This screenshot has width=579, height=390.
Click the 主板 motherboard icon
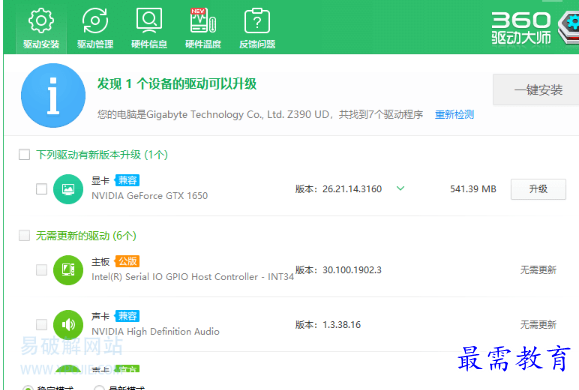coord(68,270)
